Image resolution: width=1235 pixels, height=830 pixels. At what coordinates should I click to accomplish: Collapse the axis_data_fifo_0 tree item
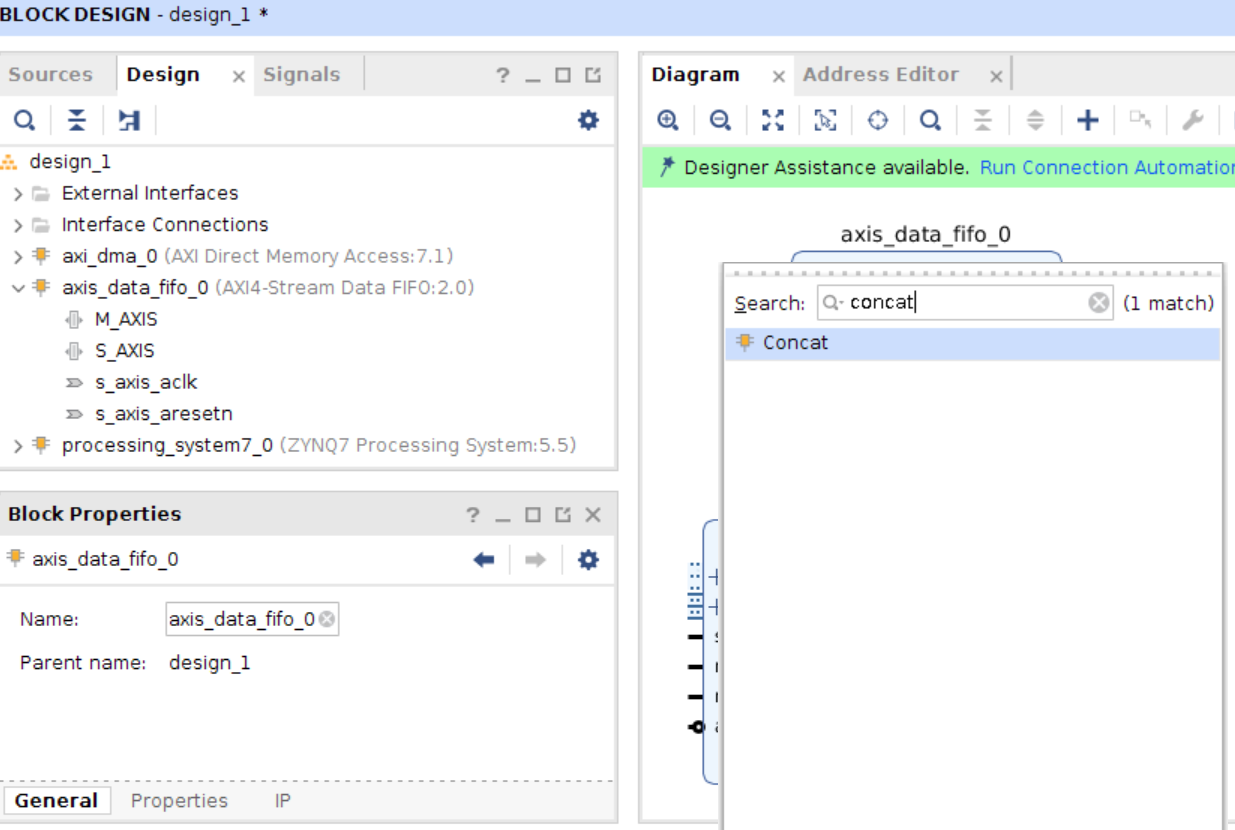click(x=16, y=288)
